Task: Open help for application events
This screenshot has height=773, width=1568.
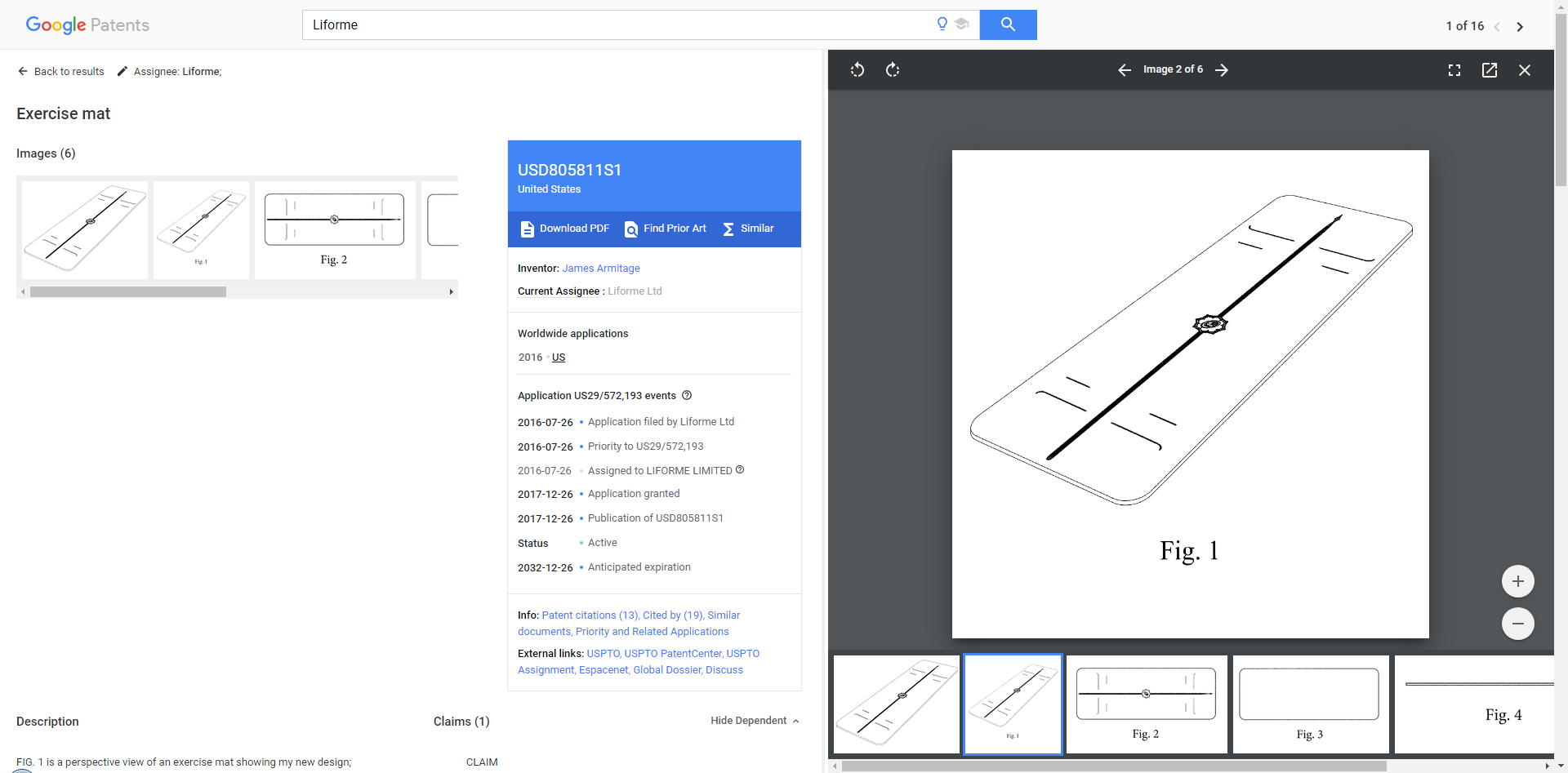Action: coord(687,395)
